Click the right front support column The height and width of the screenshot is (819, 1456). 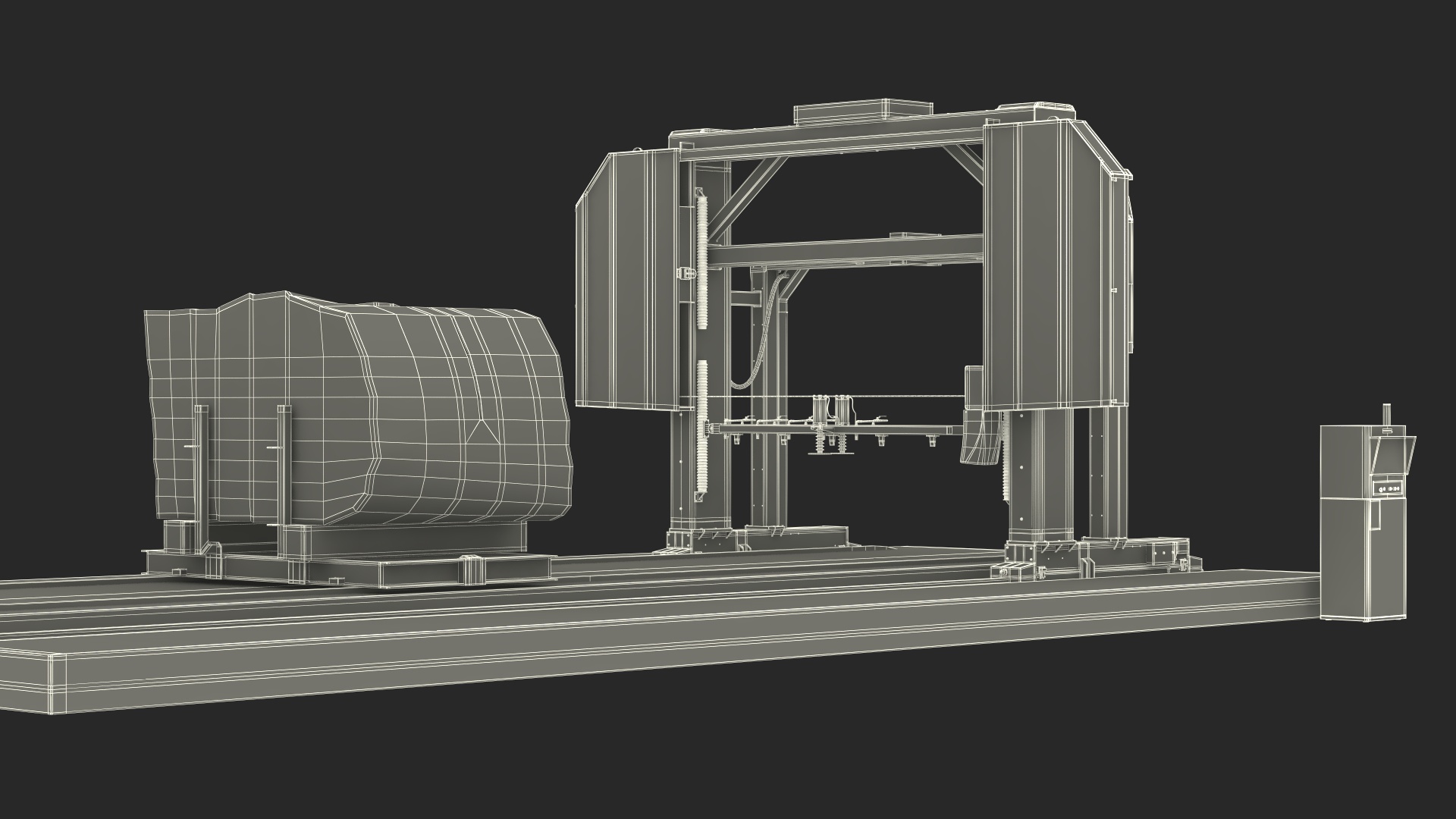point(1040,478)
